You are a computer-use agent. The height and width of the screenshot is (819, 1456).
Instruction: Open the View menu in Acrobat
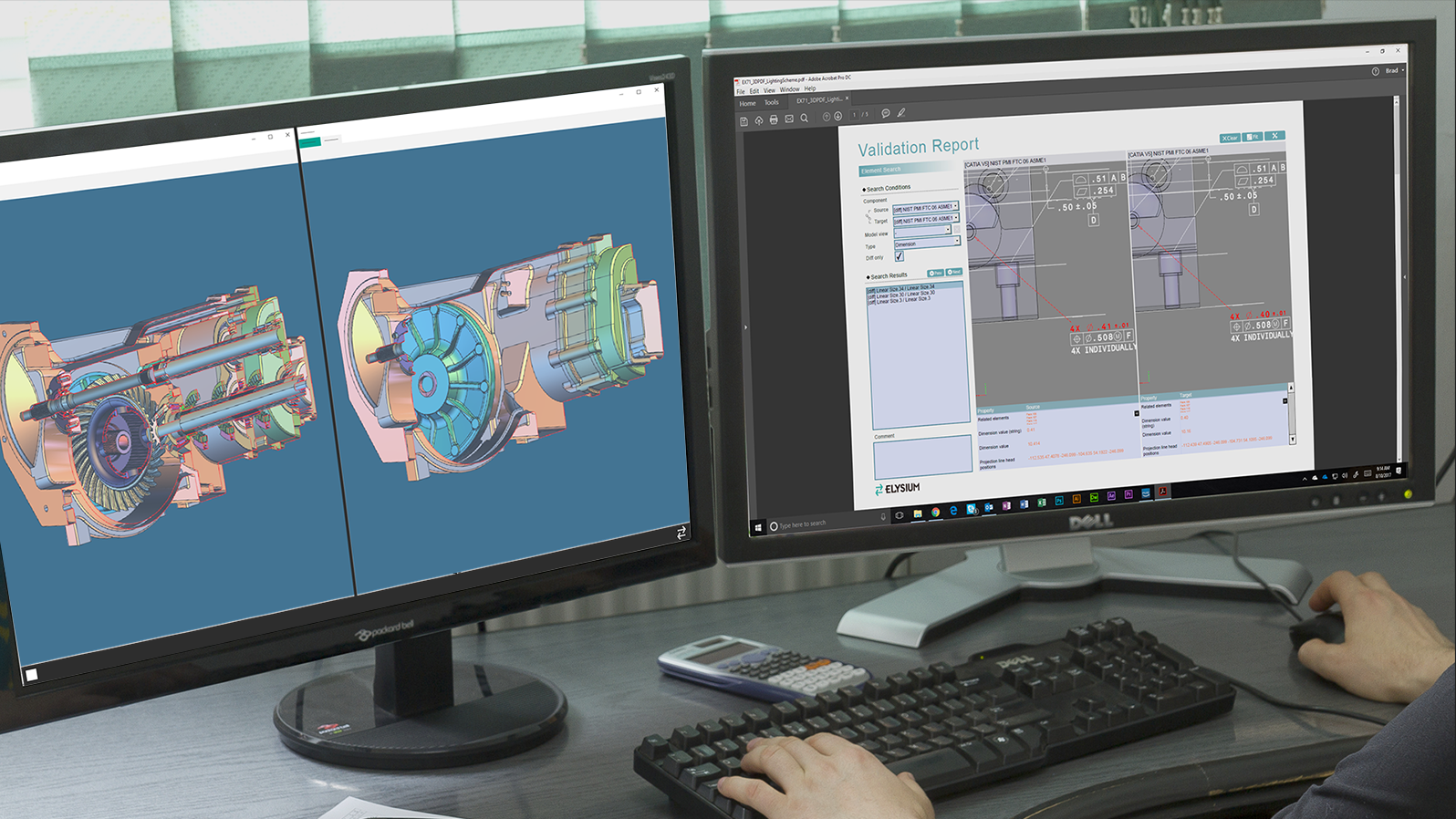(x=769, y=90)
